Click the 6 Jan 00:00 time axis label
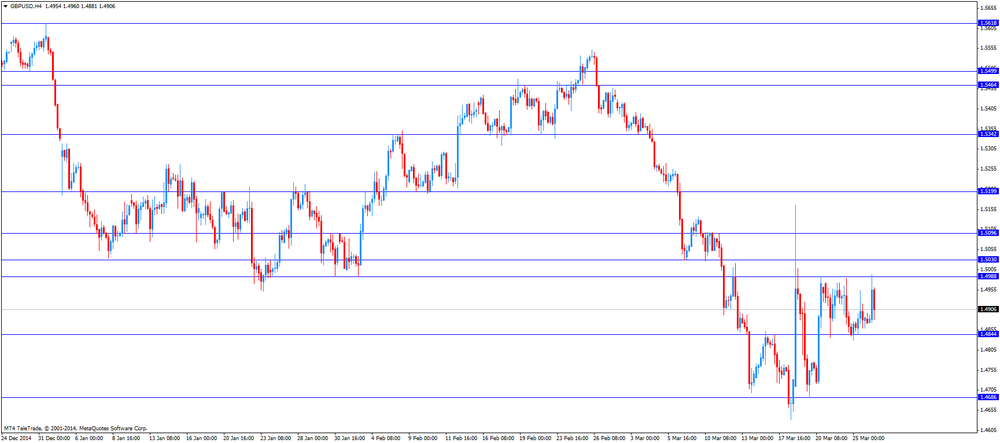Image resolution: width=1000 pixels, height=443 pixels. click(x=89, y=439)
